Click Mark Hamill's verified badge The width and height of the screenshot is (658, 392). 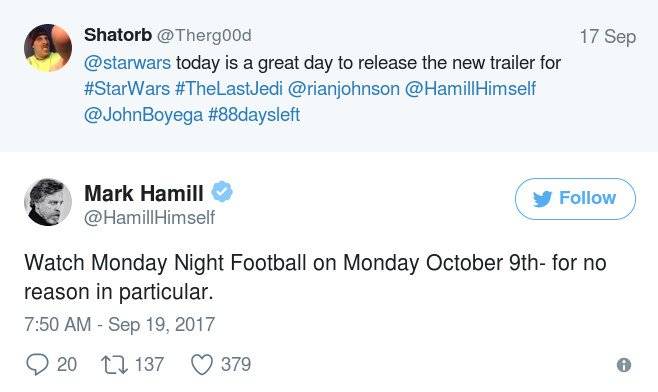click(x=222, y=192)
